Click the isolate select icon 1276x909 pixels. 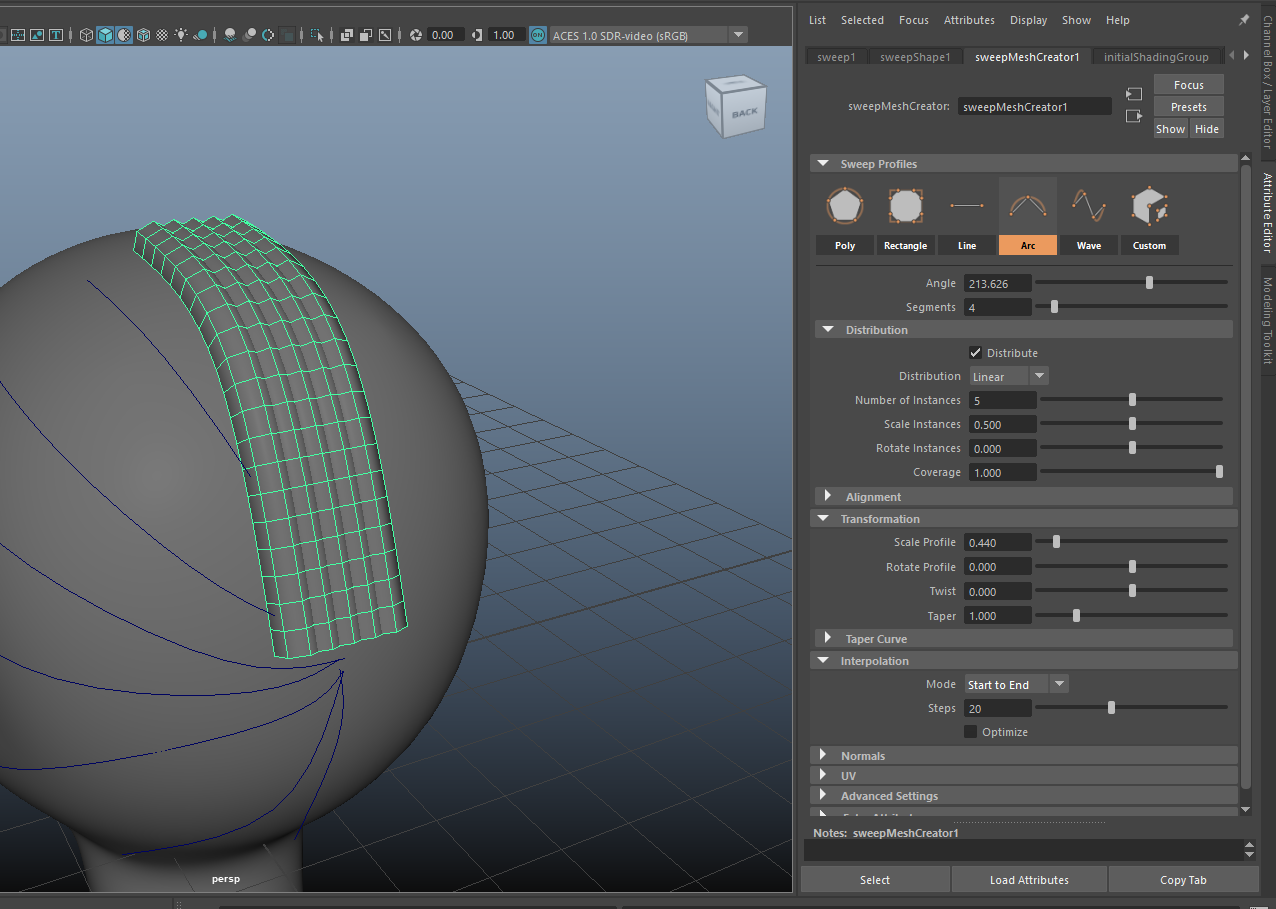point(317,35)
